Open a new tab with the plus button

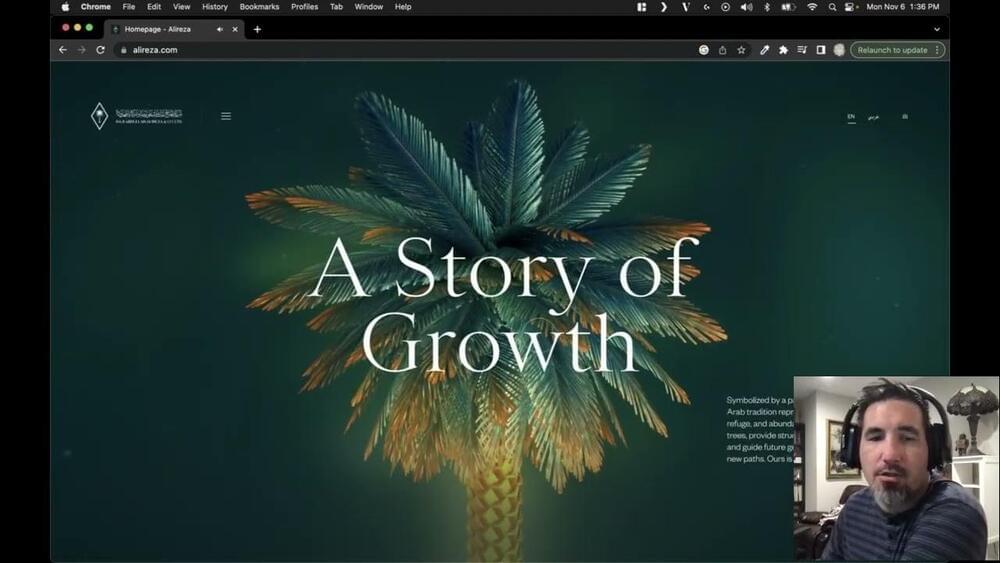(257, 29)
